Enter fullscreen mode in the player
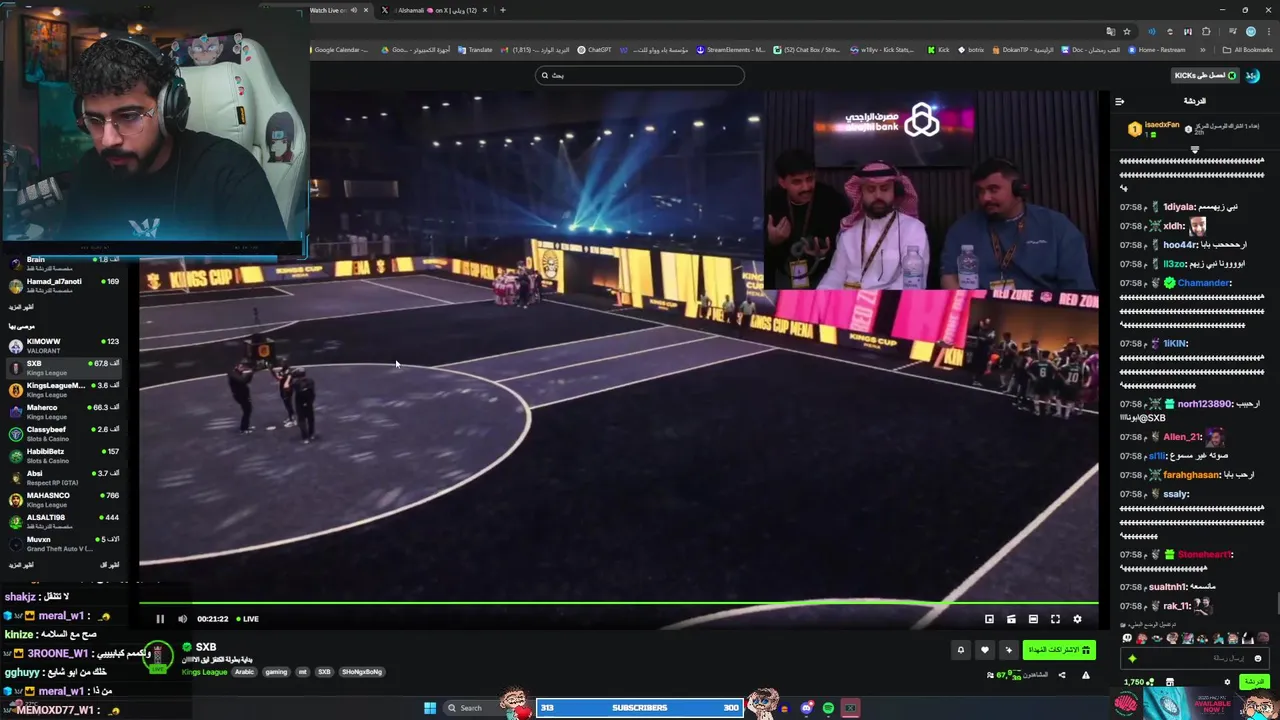Image resolution: width=1280 pixels, height=720 pixels. (1055, 619)
